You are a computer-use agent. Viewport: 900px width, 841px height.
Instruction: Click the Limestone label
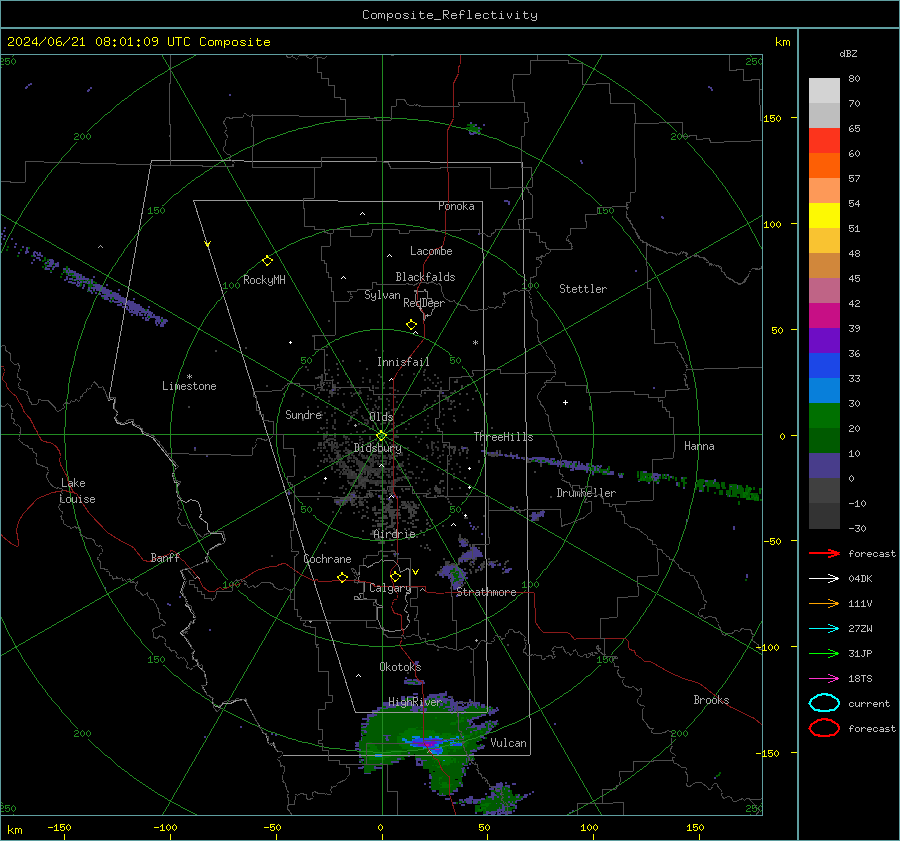189,386
